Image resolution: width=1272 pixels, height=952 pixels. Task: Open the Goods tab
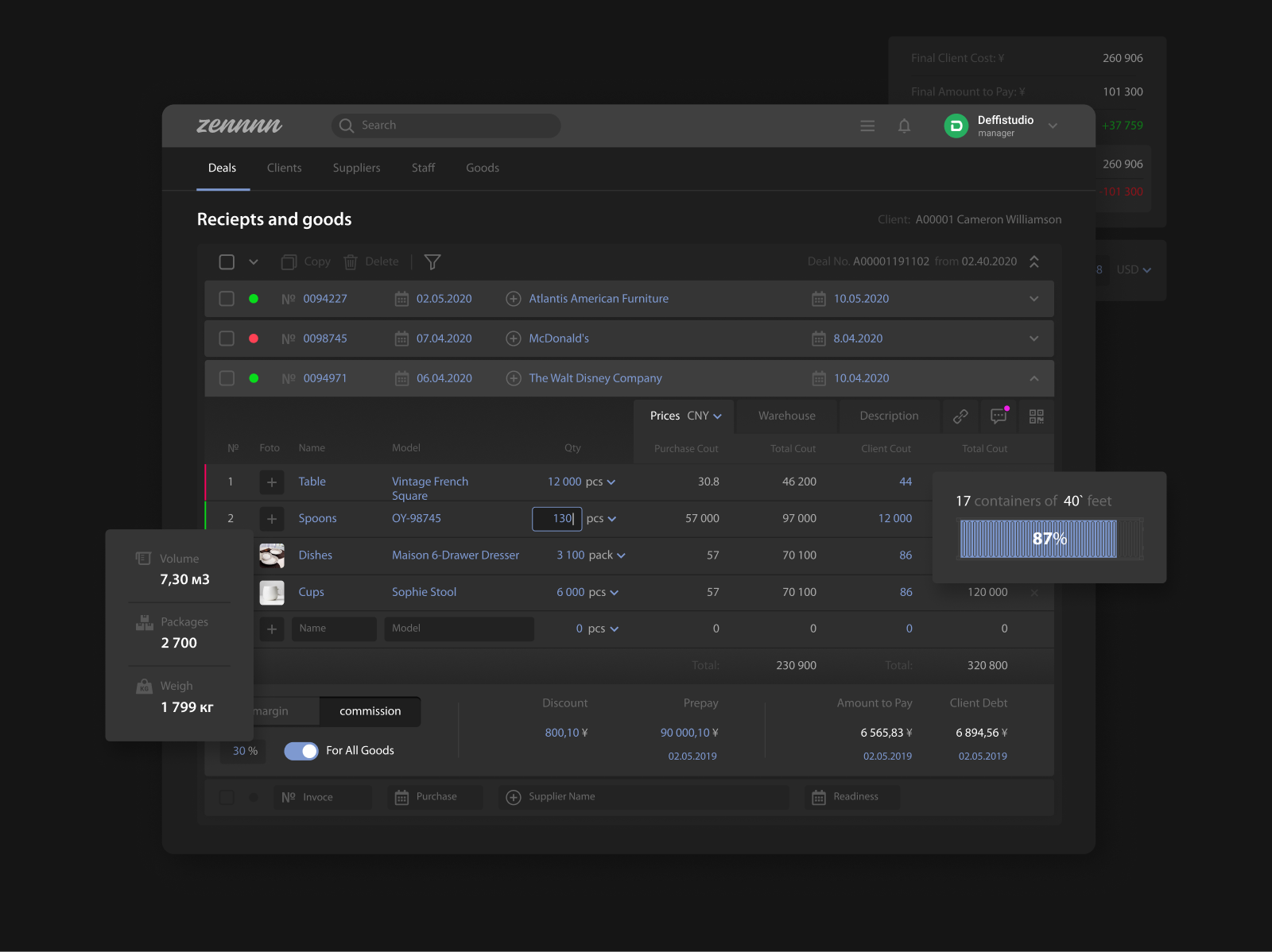click(482, 168)
